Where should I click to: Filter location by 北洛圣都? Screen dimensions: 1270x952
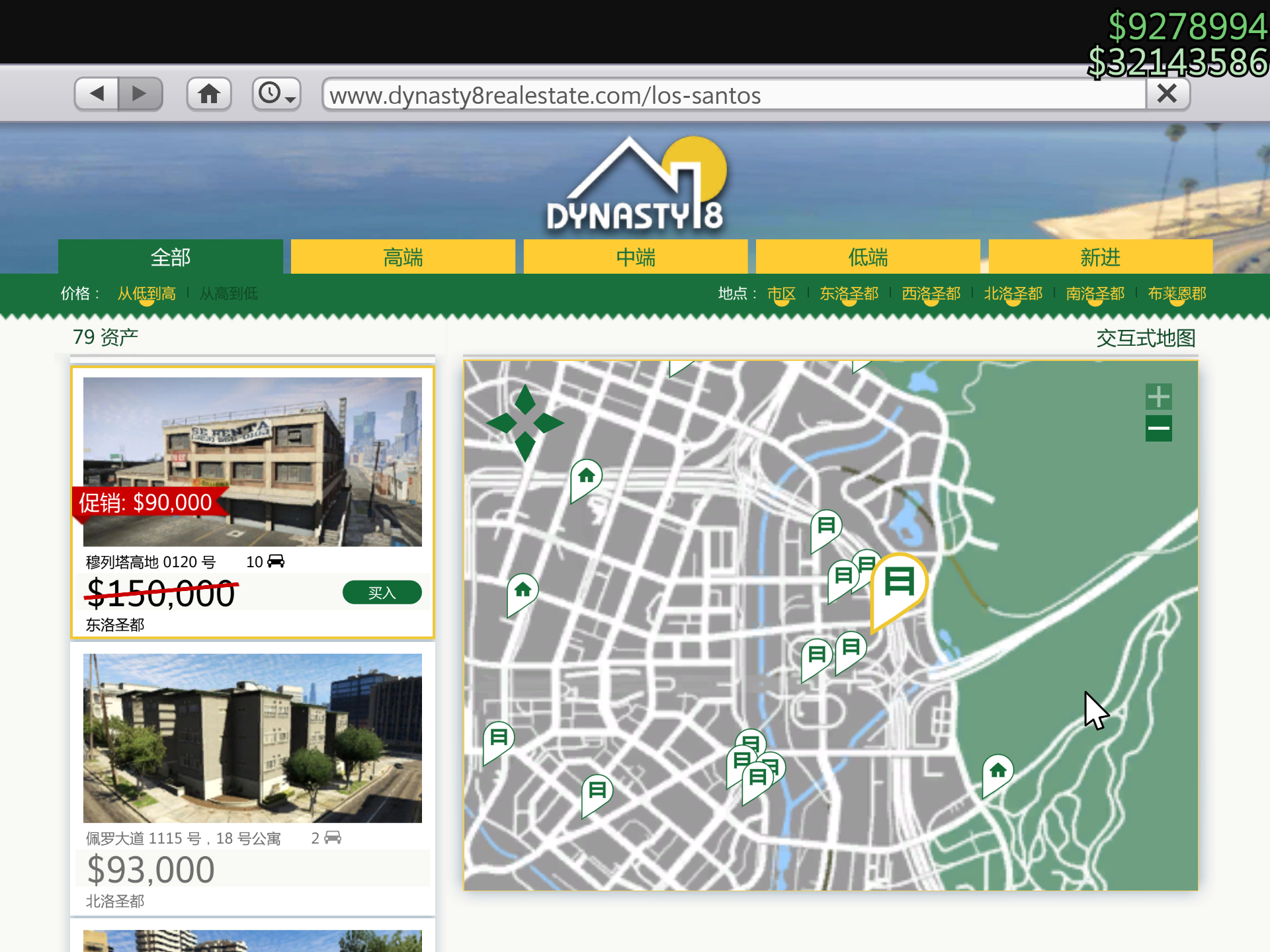pyautogui.click(x=1013, y=294)
